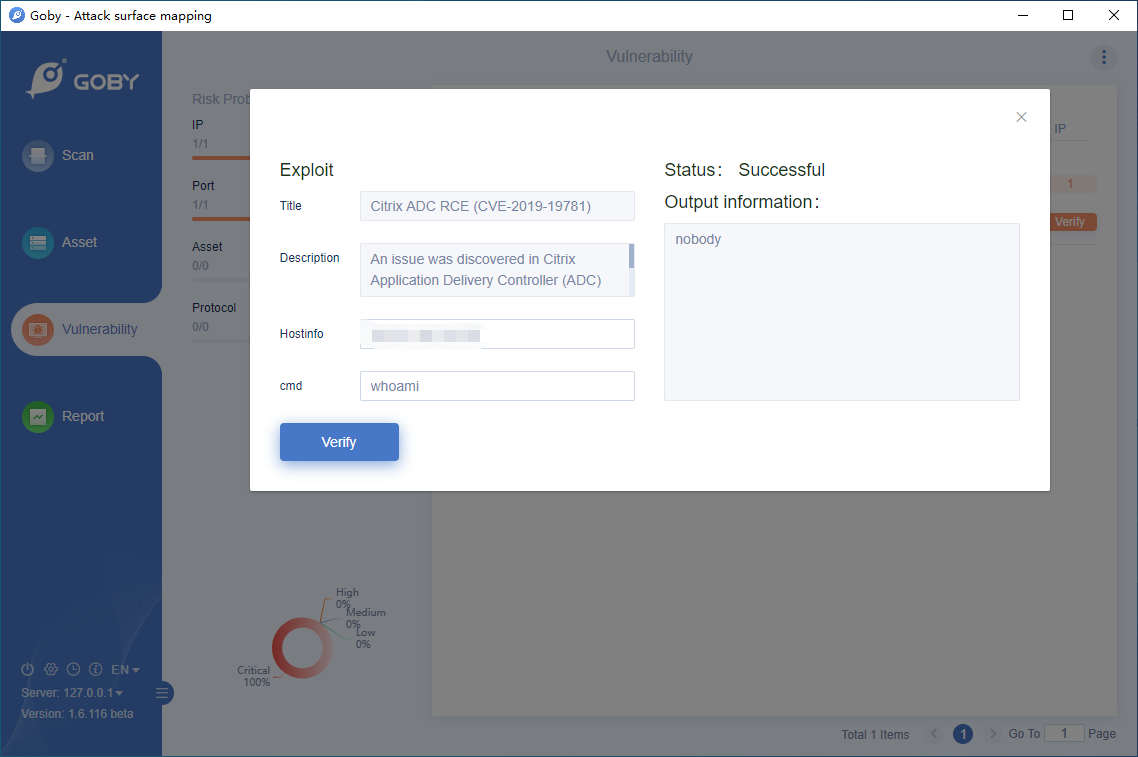Click the 'Exploit' dialog heading

tap(306, 170)
